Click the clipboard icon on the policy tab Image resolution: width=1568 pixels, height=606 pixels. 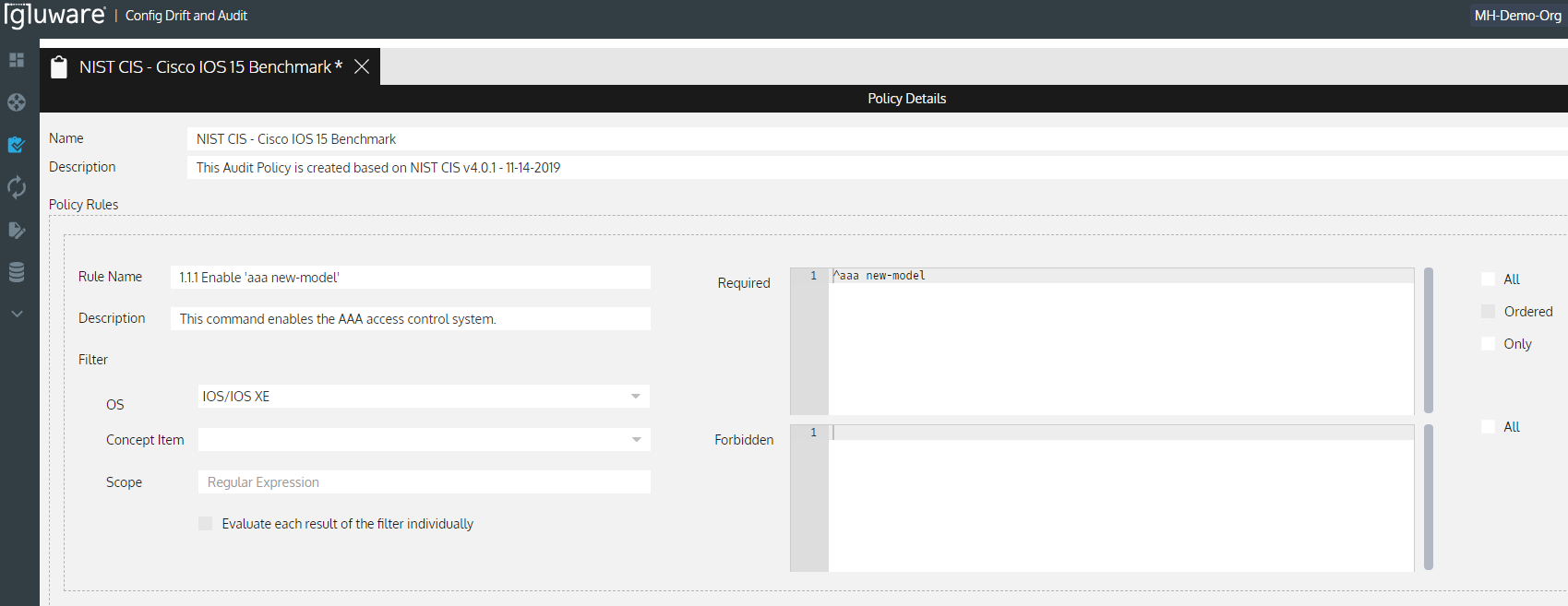click(59, 67)
